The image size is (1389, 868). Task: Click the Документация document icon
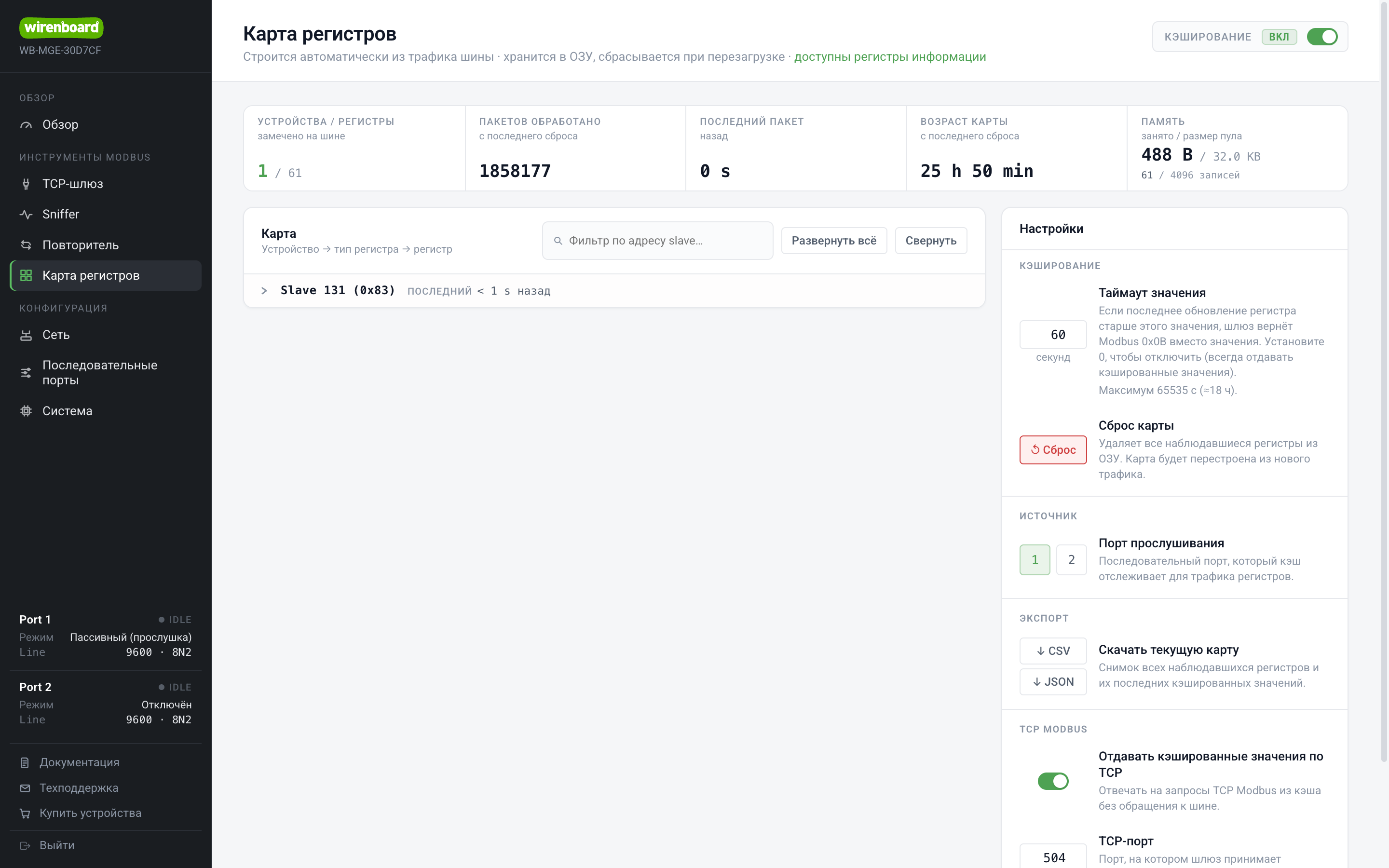[25, 762]
